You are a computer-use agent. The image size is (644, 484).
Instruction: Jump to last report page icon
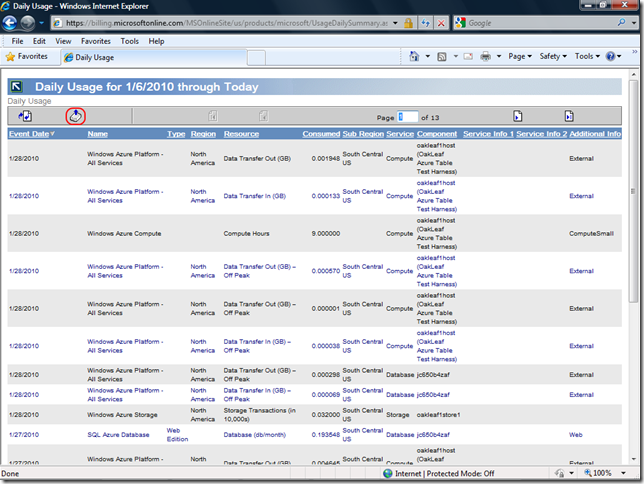click(x=569, y=116)
